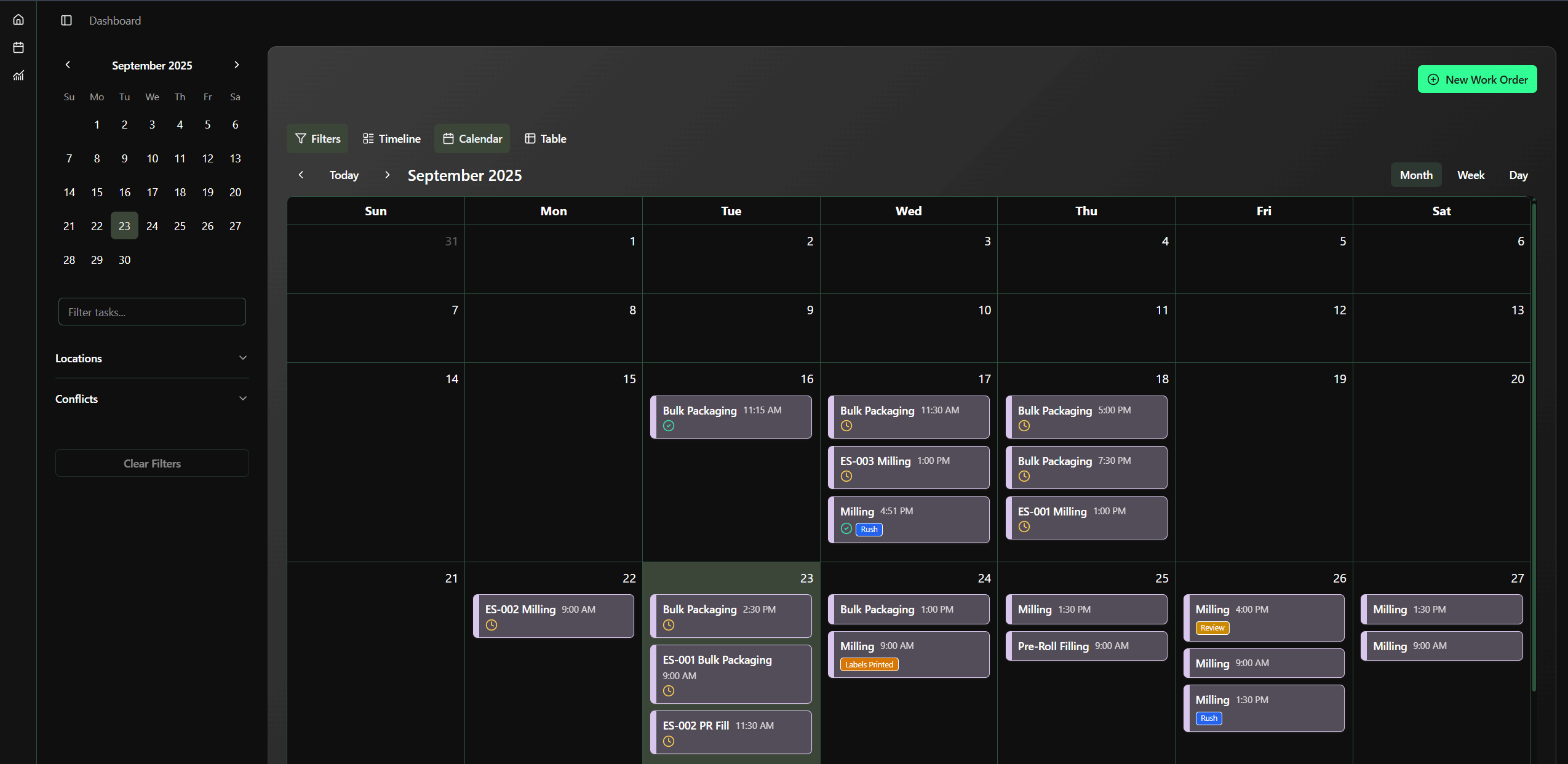This screenshot has height=764, width=1568.
Task: Switch to Day view
Action: pyautogui.click(x=1518, y=175)
